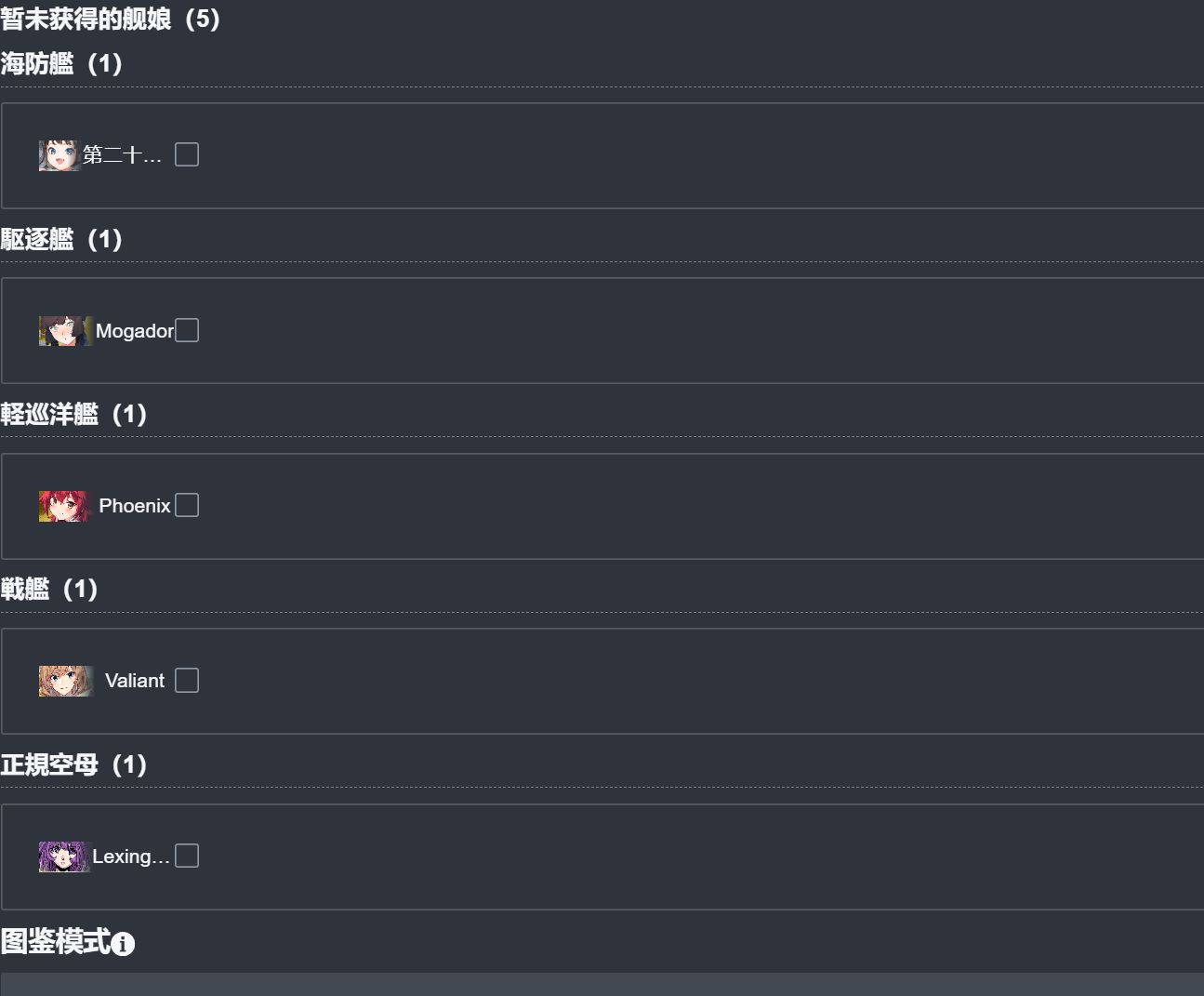Screen dimensions: 1204x996
Task: Click the gray field below 图鉴模式
Action: [x=602, y=984]
